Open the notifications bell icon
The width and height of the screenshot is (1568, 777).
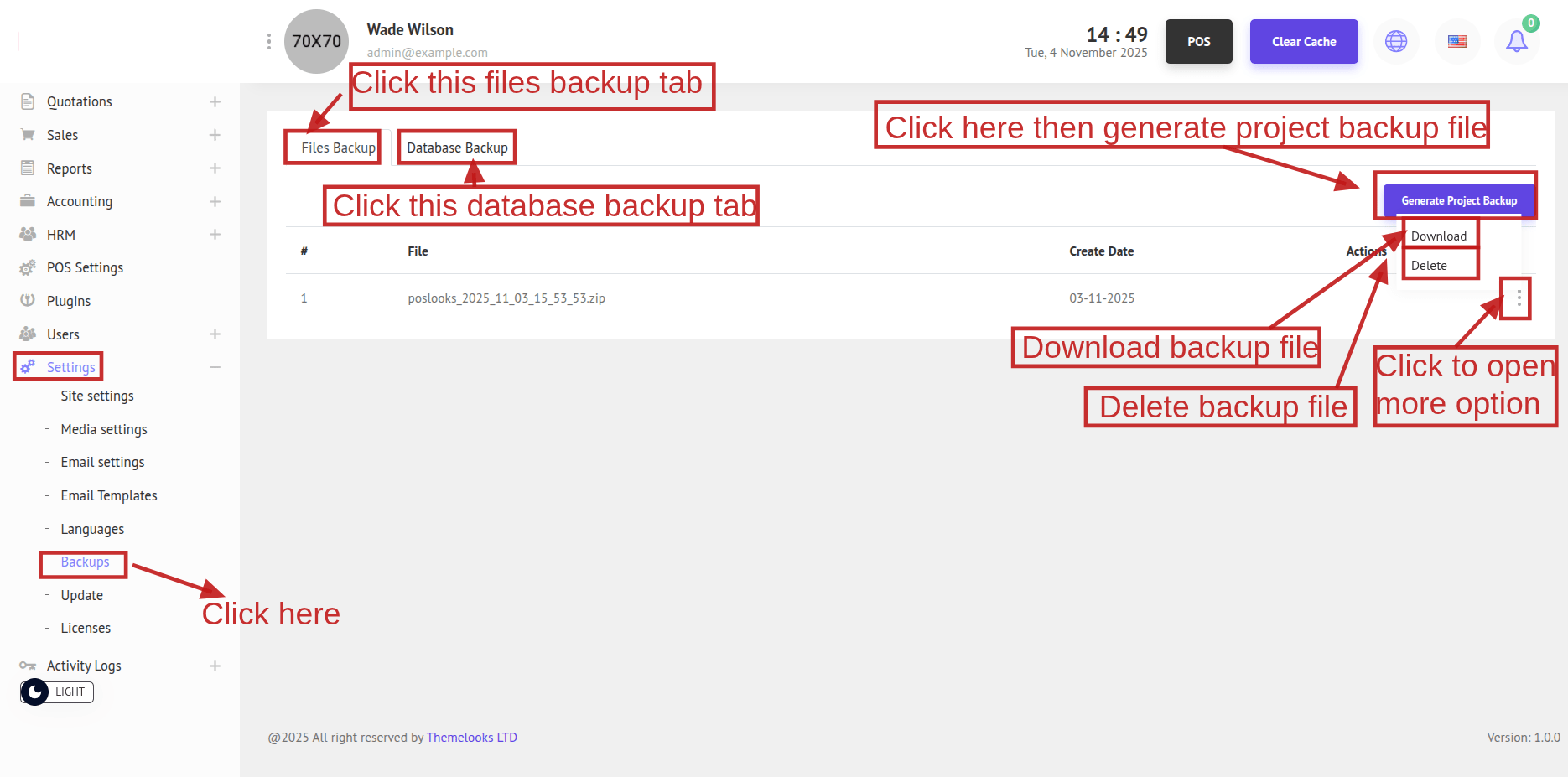[1517, 41]
